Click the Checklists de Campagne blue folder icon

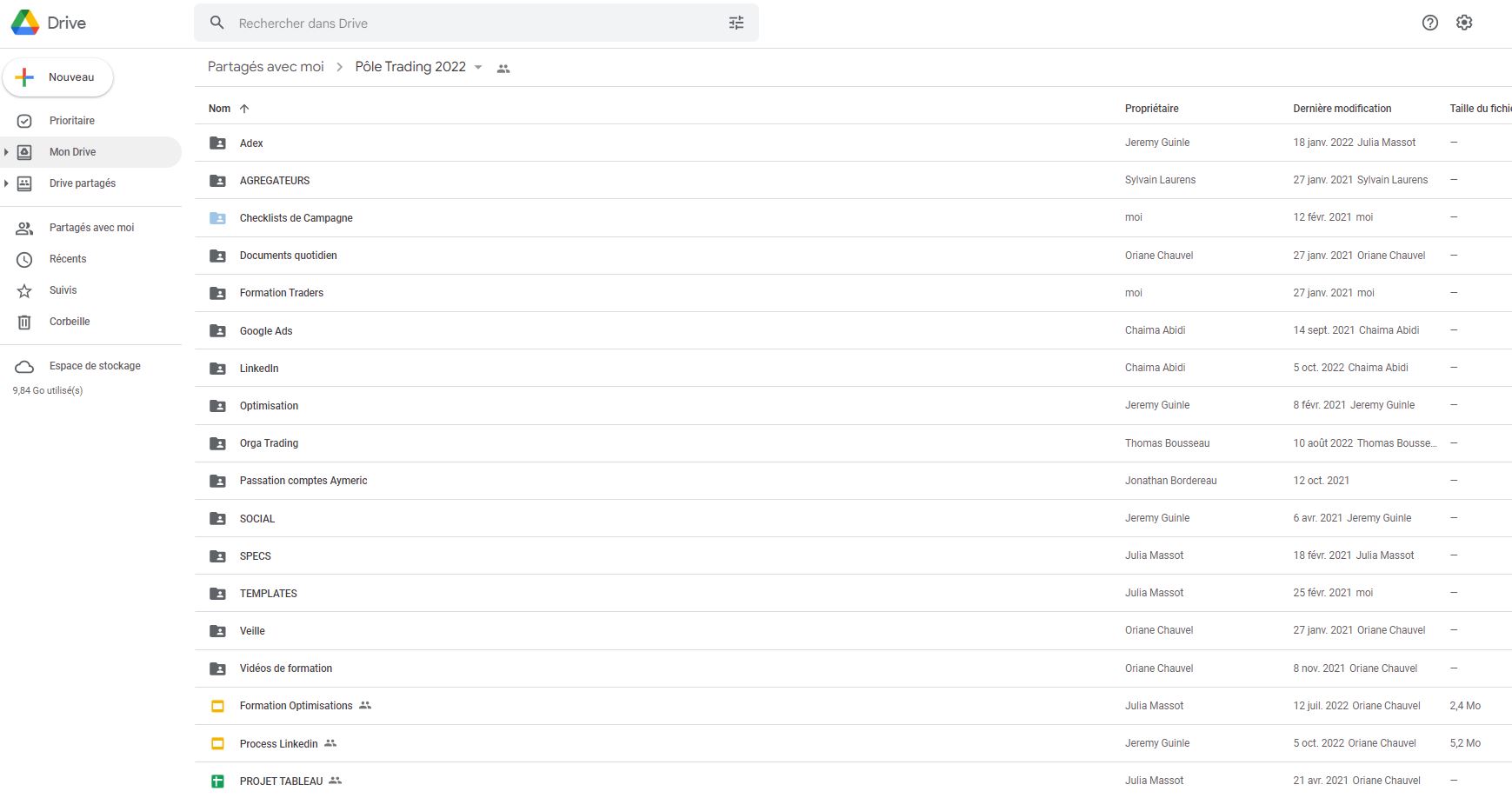[217, 218]
